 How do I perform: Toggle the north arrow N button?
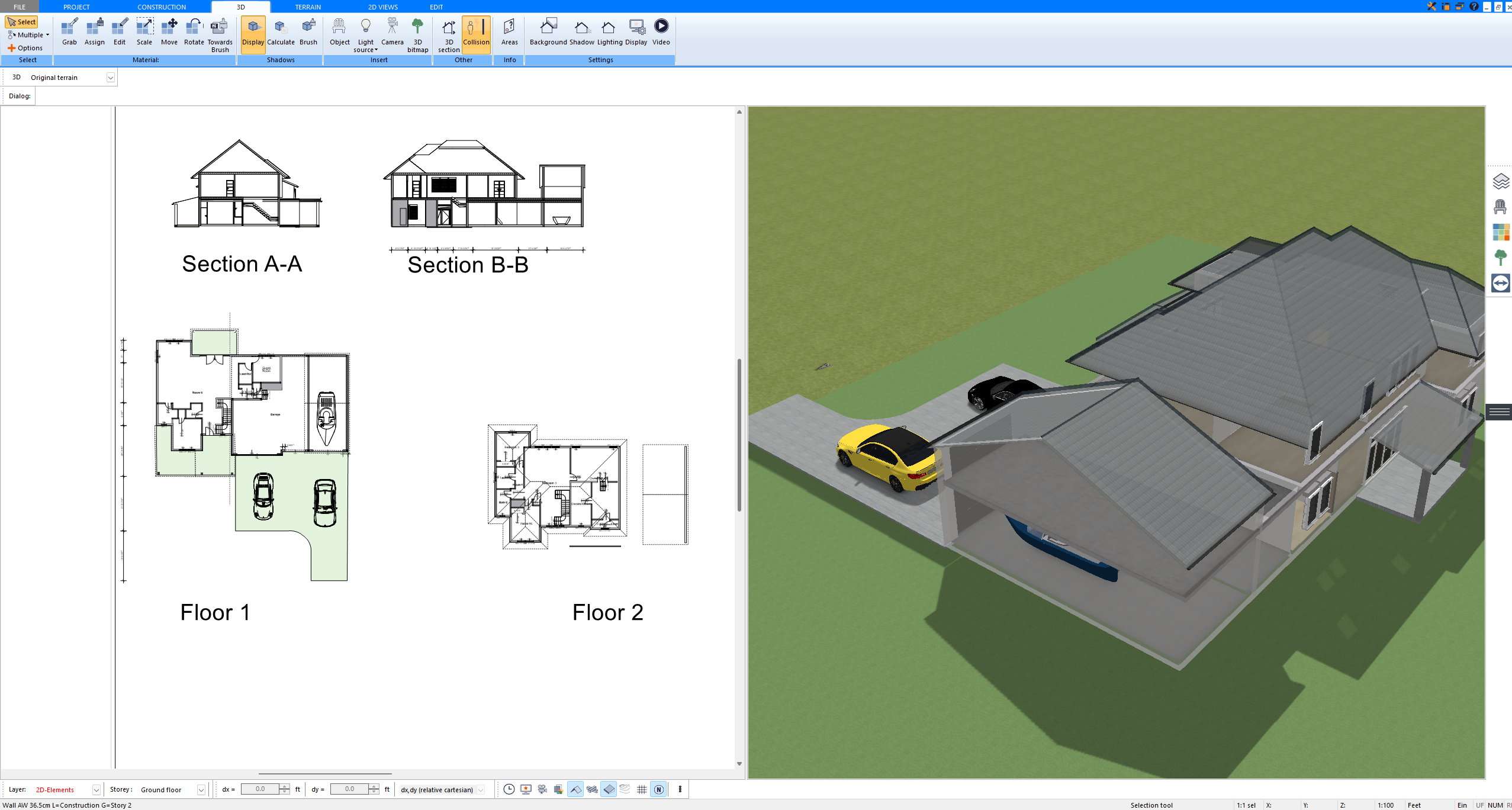click(x=658, y=789)
